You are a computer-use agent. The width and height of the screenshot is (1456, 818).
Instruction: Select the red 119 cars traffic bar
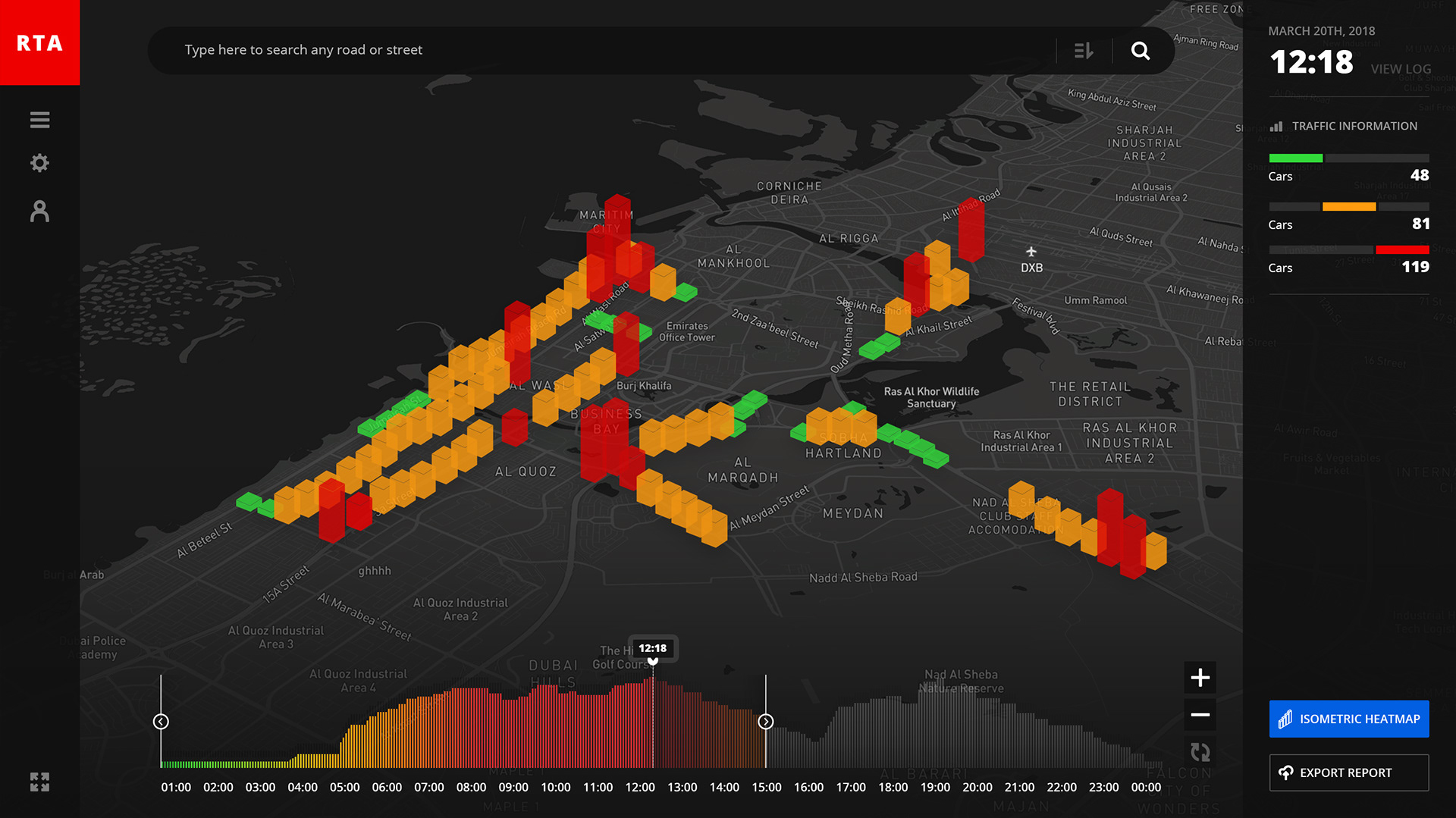click(x=1402, y=249)
